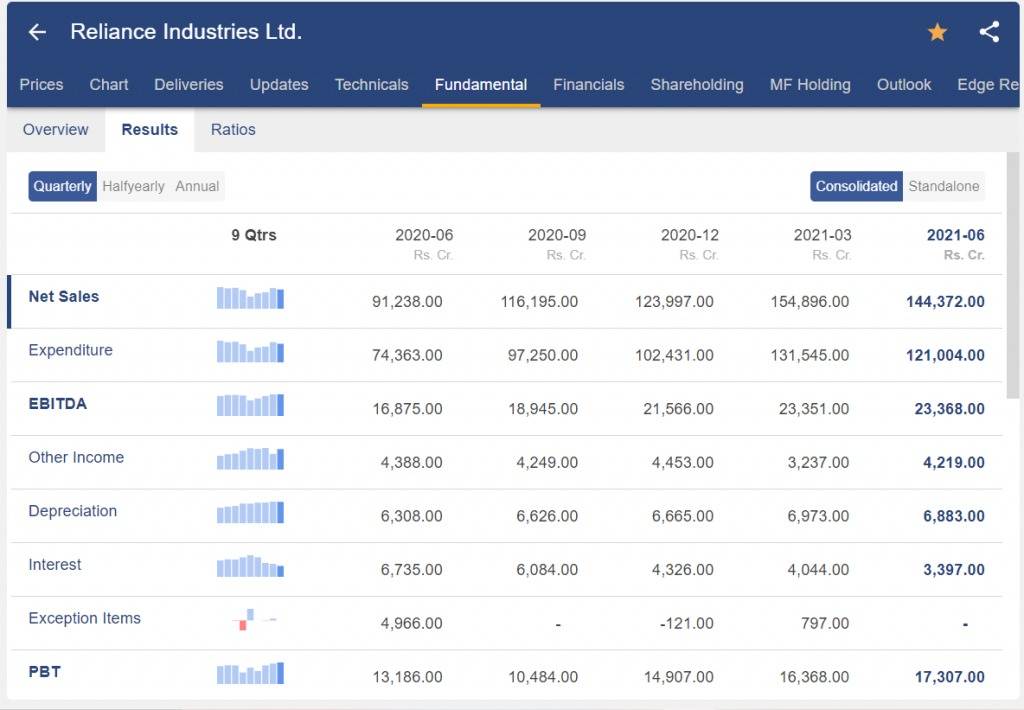Click the Net Sales row label
1024x710 pixels.
pyautogui.click(x=64, y=297)
